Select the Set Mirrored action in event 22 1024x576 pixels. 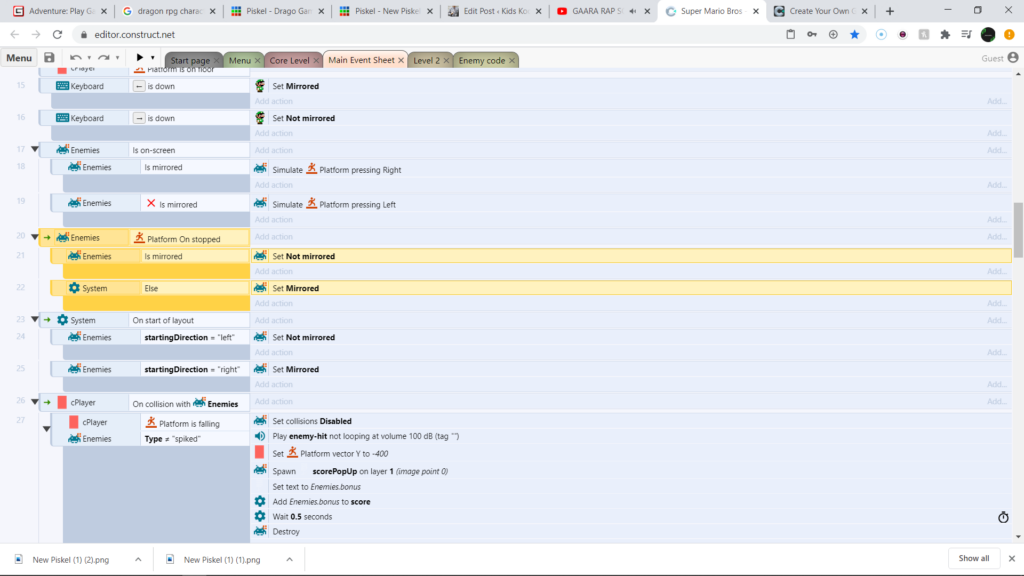pos(631,288)
